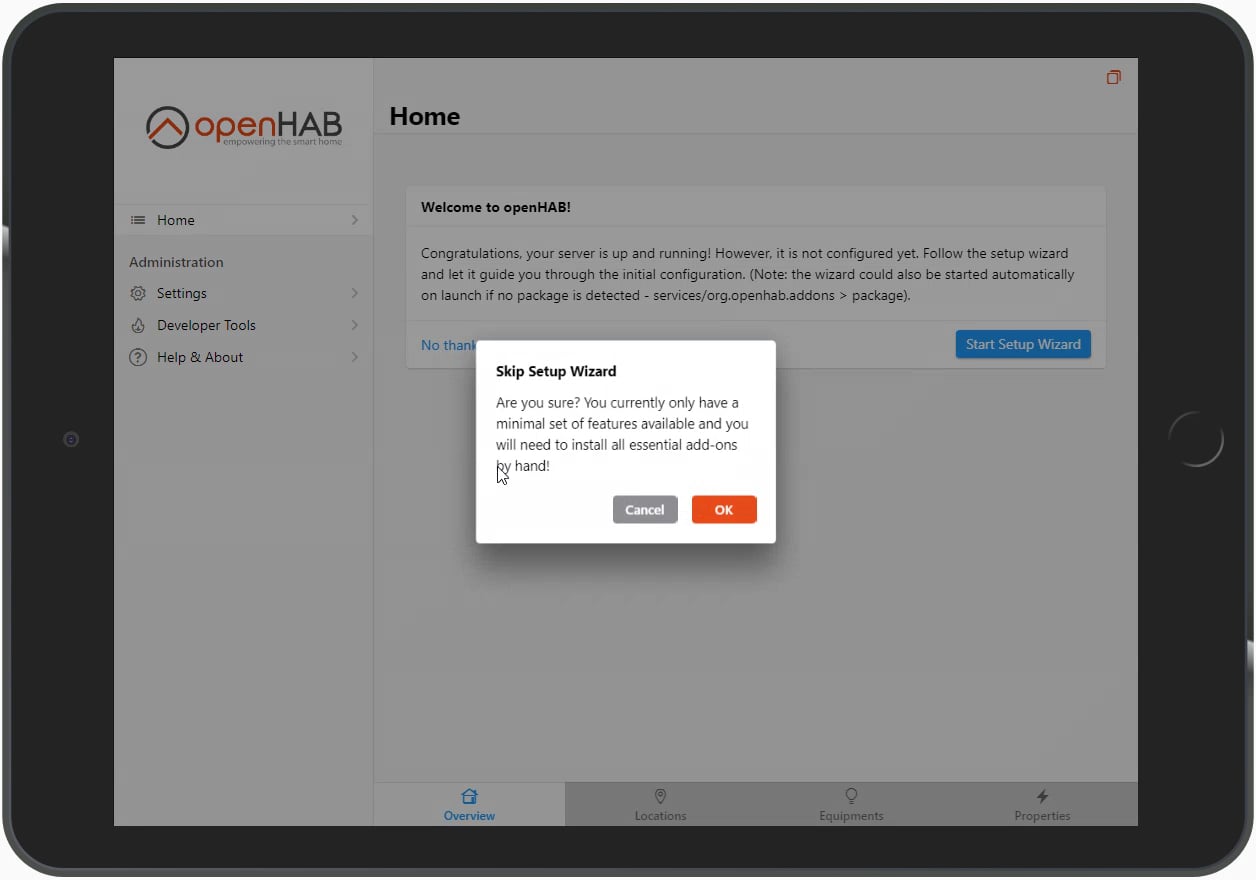
Task: Cancel the Skip Setup Wizard dialog
Action: (645, 510)
